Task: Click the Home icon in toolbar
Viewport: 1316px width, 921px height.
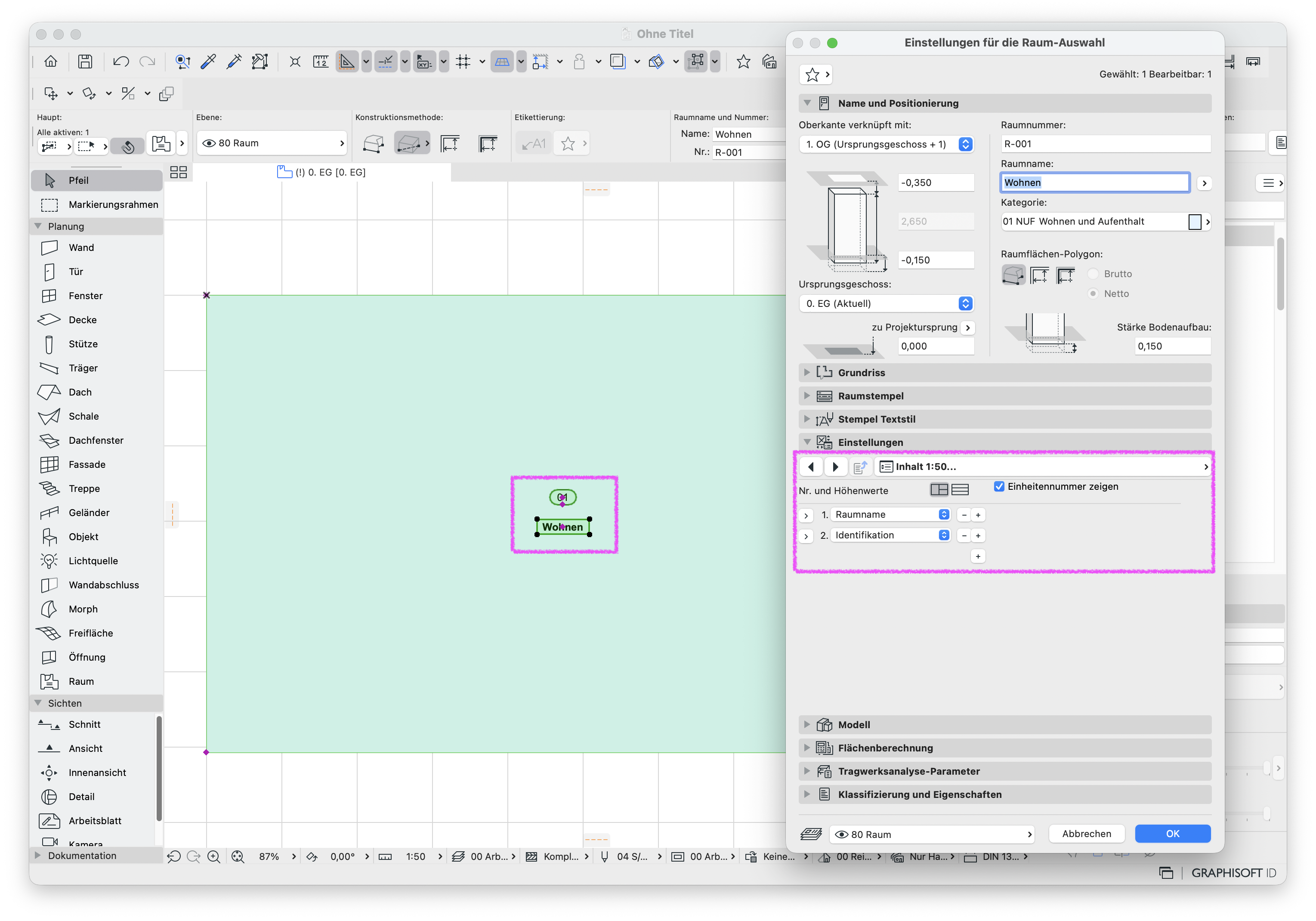Action: pos(51,61)
